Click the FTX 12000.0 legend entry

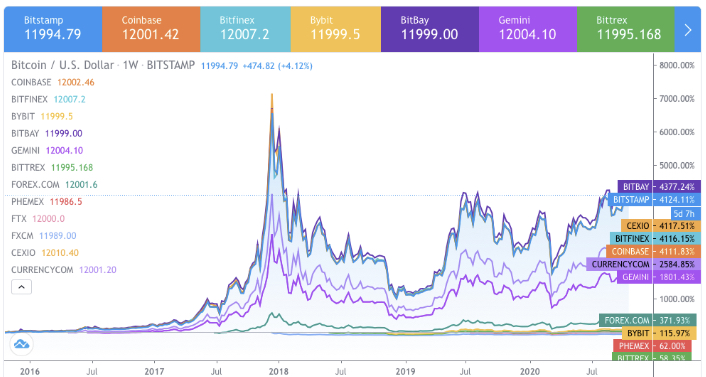[x=38, y=219]
